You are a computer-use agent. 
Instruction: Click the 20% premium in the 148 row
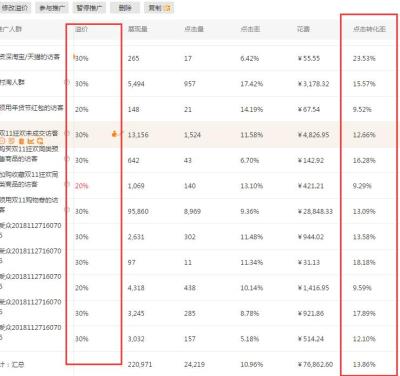coord(82,109)
